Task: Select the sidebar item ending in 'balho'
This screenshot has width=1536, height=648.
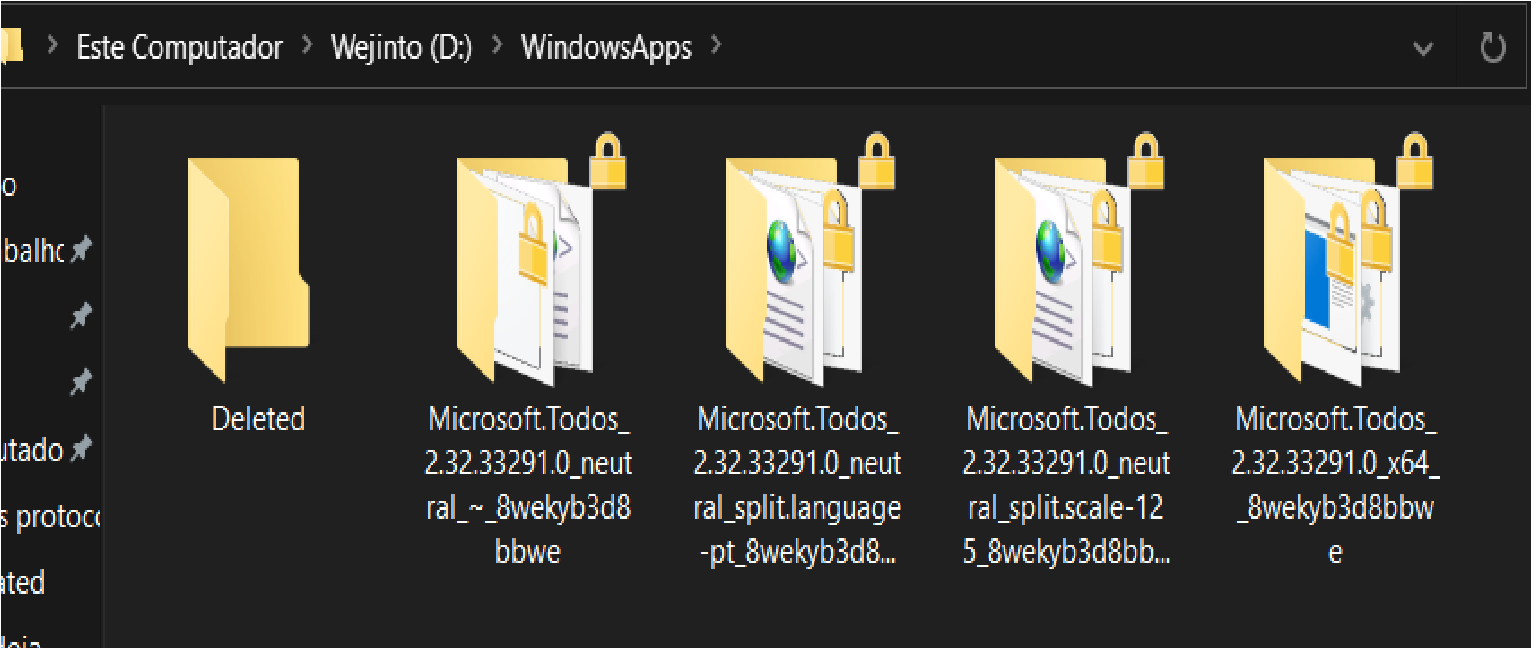Action: pyautogui.click(x=48, y=250)
